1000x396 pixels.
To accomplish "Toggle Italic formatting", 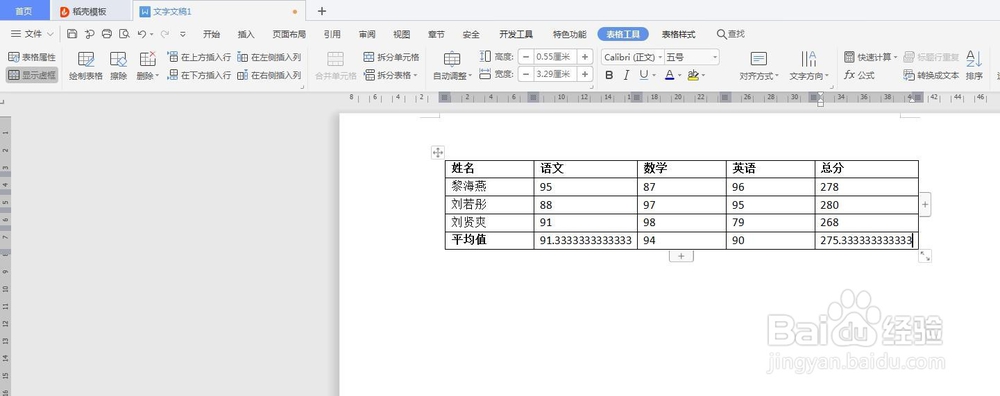I will point(626,75).
